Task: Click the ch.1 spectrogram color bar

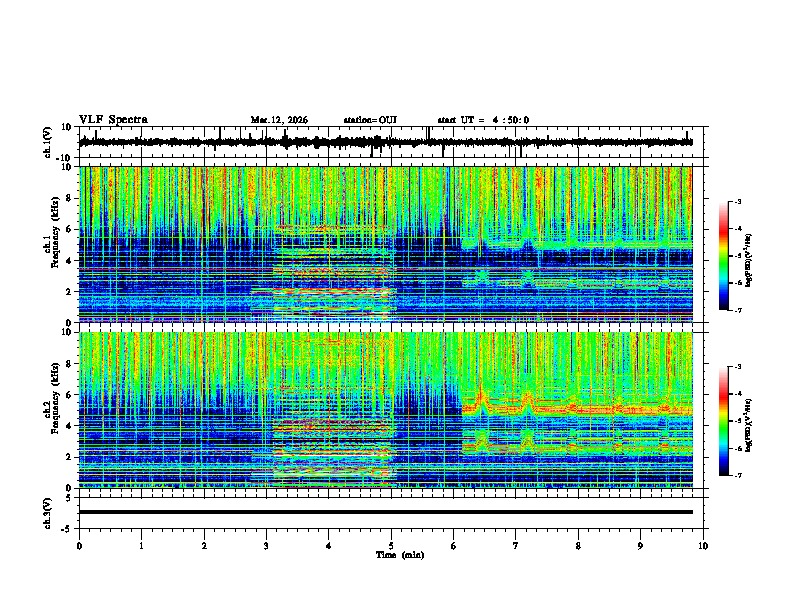Action: click(x=724, y=256)
